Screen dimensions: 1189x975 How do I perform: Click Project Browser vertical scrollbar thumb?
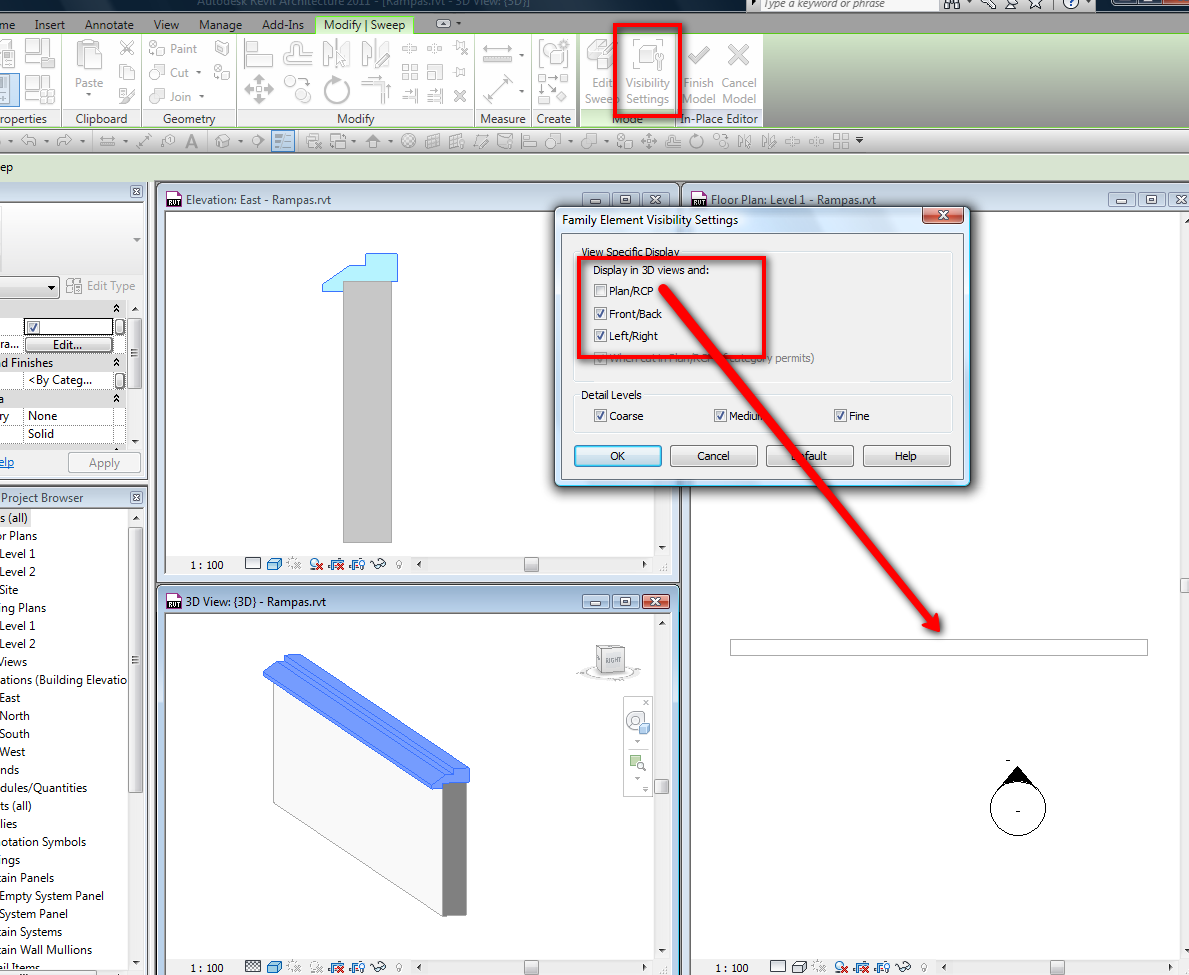136,660
